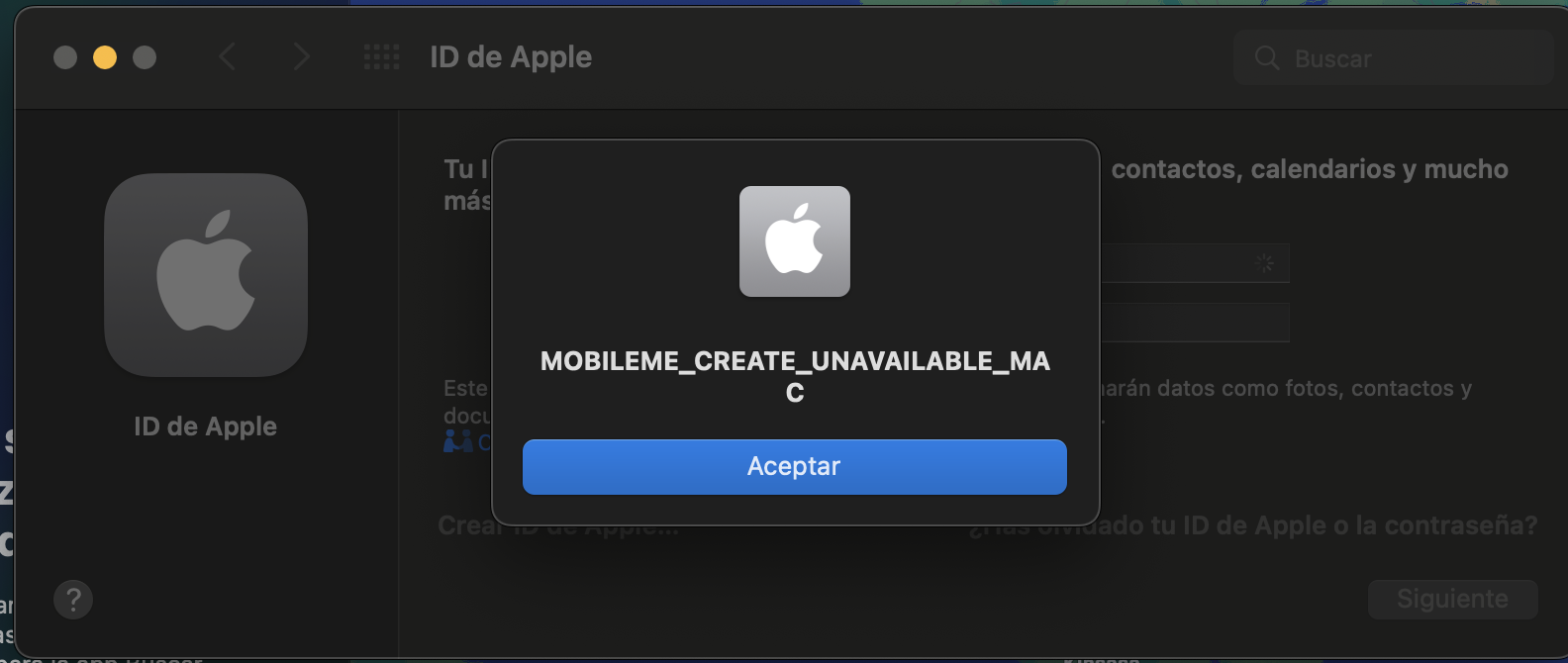Screen dimensions: 1568x663
Task: Minimize the window with the yellow button
Action: click(105, 57)
